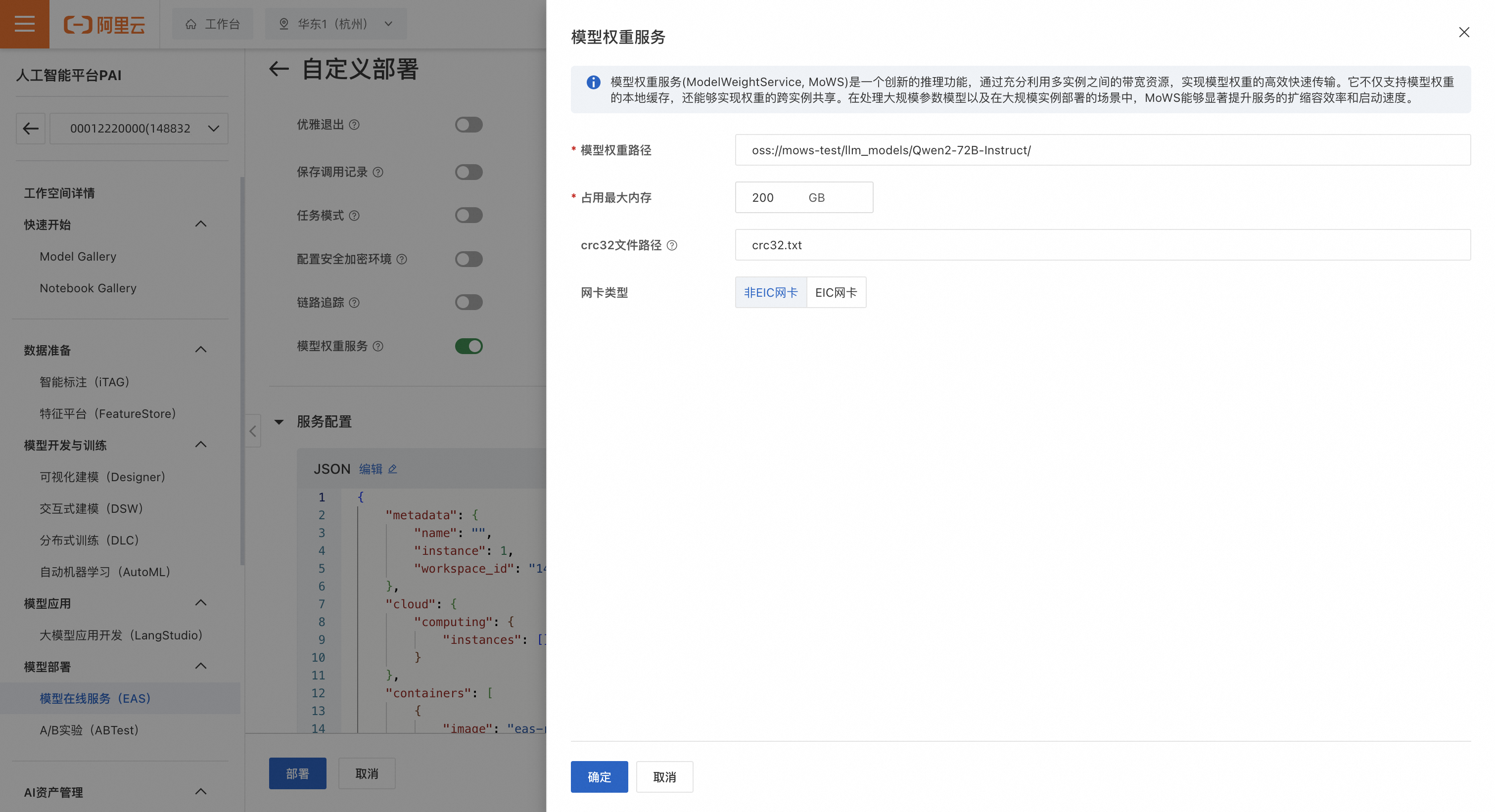This screenshot has height=812, width=1495.
Task: Toggle 保存调用记录 switch on
Action: click(x=468, y=172)
